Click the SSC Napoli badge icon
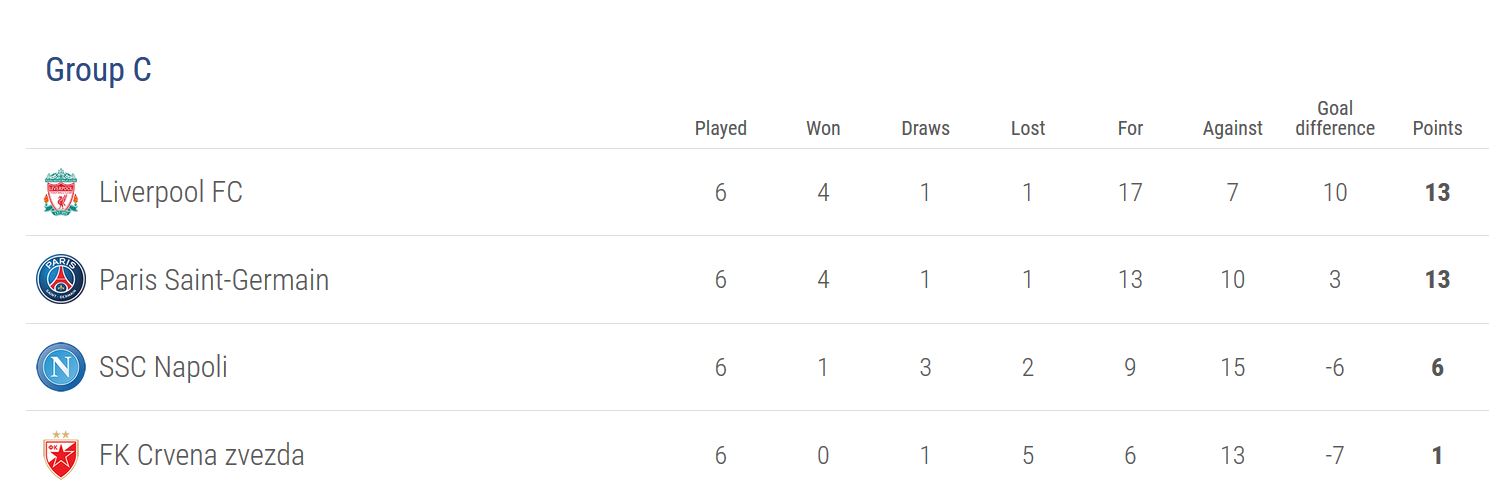 (61, 367)
